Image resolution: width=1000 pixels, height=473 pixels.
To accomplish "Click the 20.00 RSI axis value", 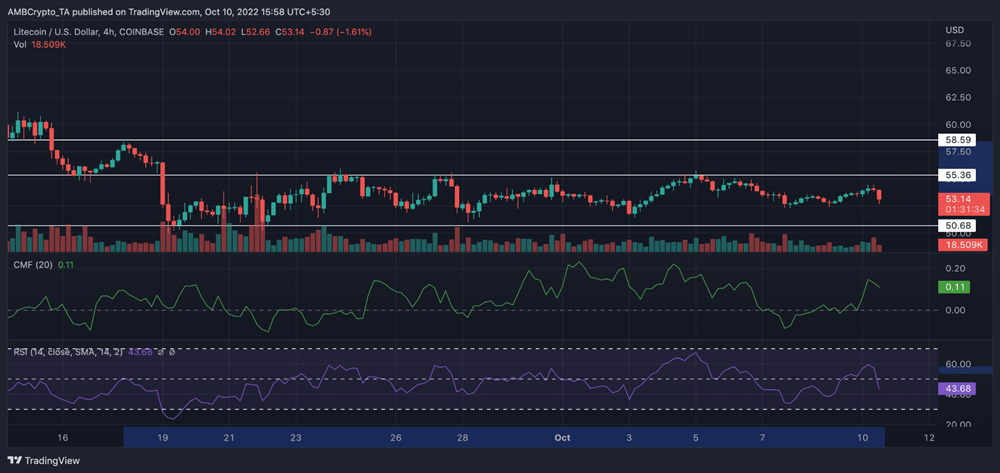I will coord(958,424).
